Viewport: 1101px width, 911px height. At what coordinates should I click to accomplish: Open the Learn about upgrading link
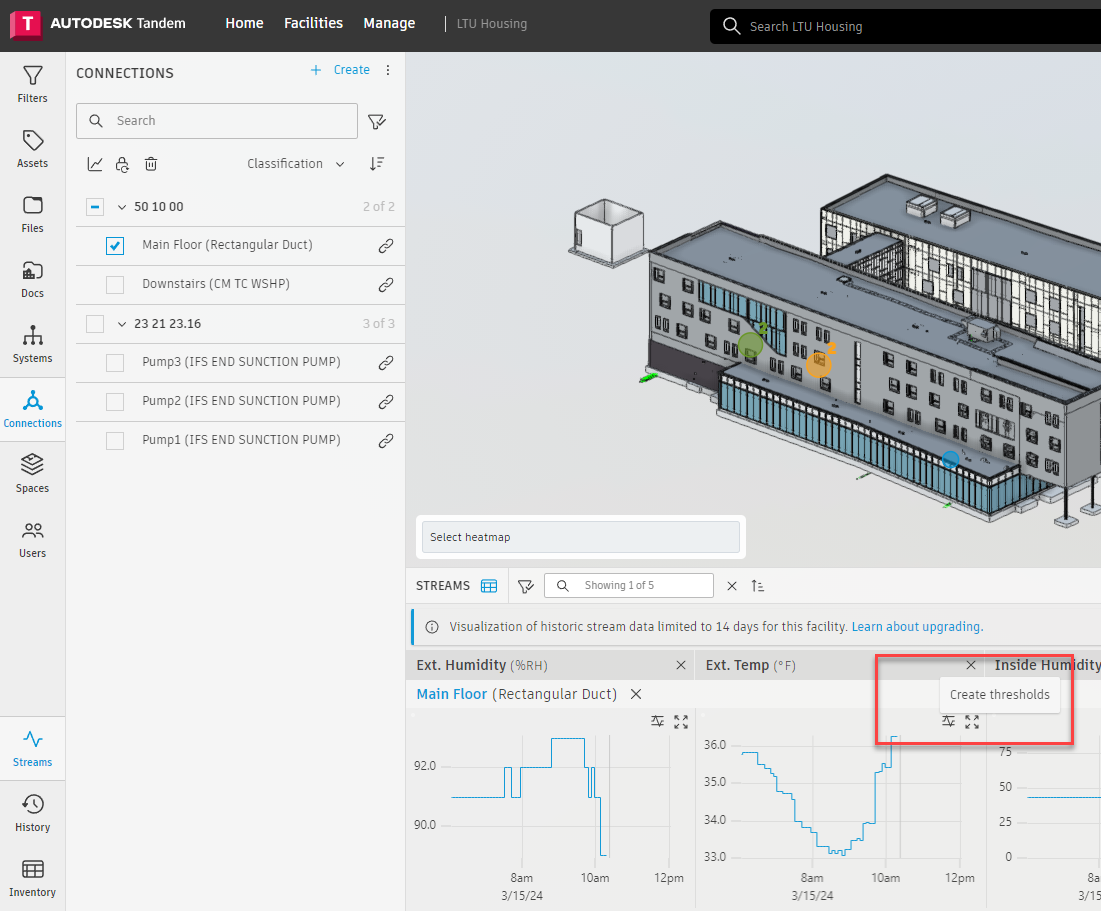(x=917, y=627)
